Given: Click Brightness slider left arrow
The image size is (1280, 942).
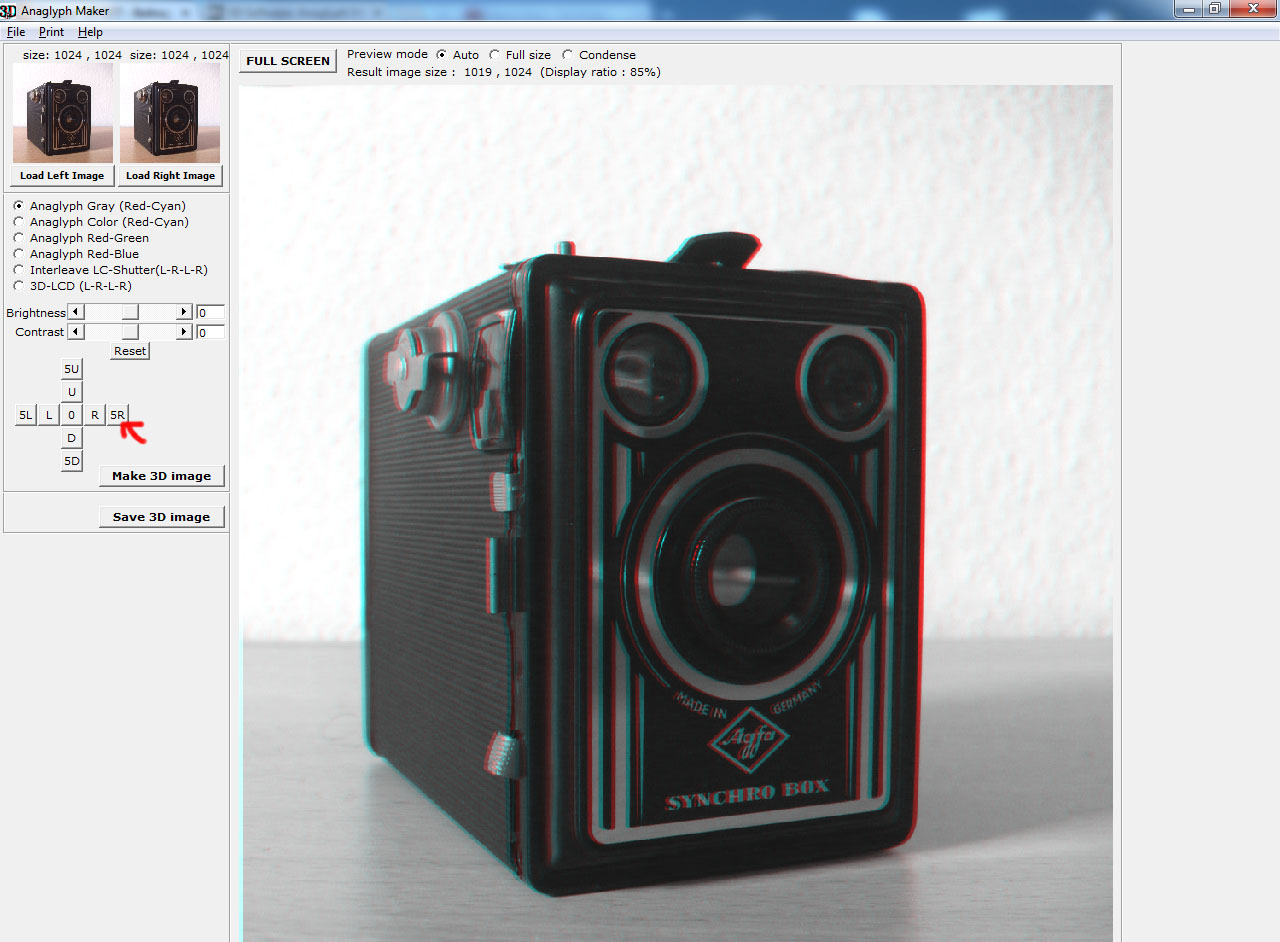Looking at the screenshot, I should pos(76,312).
